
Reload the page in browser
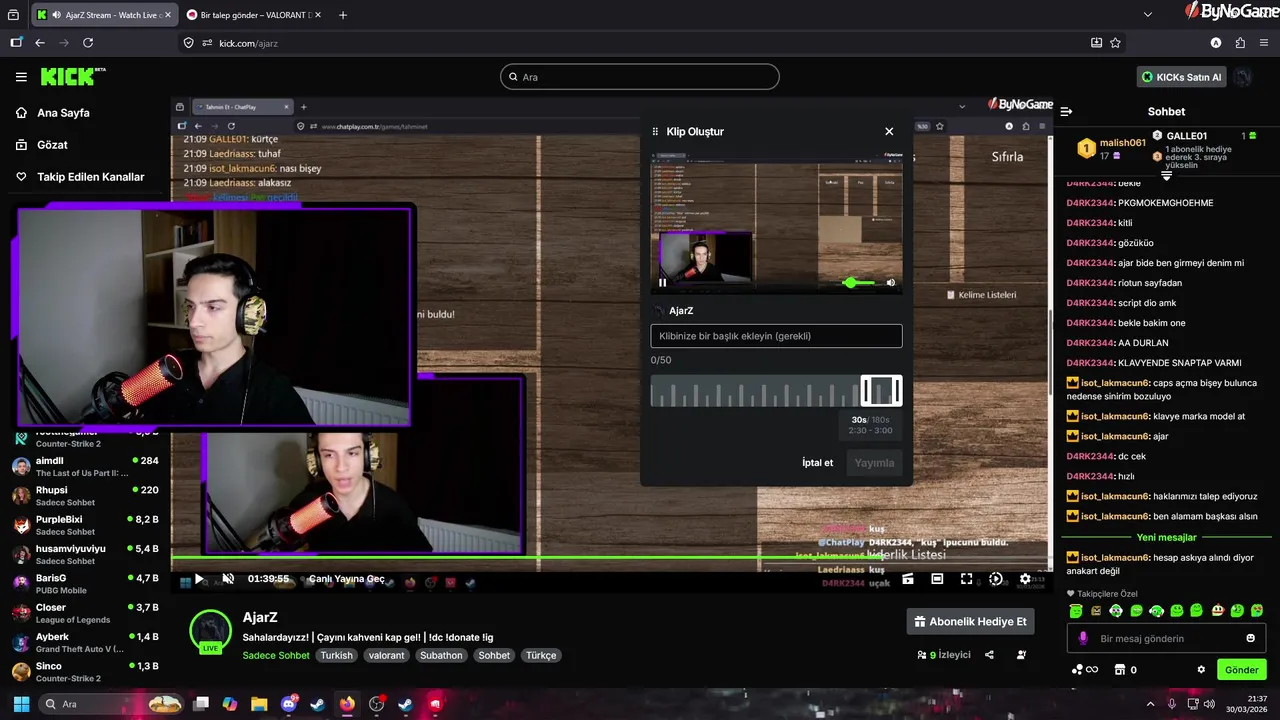88,43
